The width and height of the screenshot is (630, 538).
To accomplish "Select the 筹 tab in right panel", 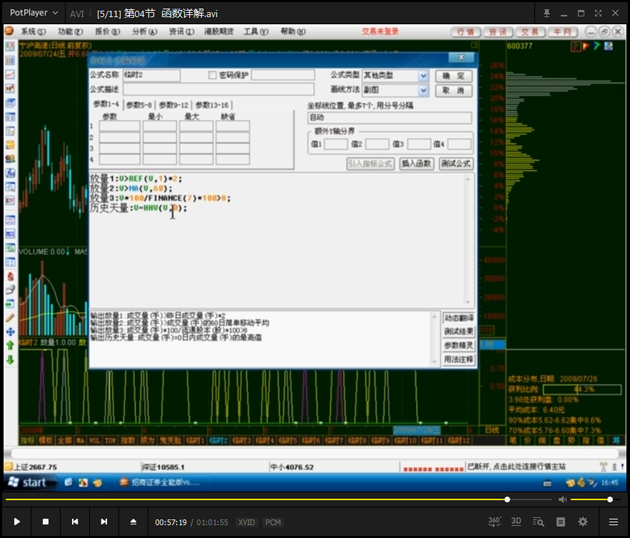I will (x=617, y=440).
